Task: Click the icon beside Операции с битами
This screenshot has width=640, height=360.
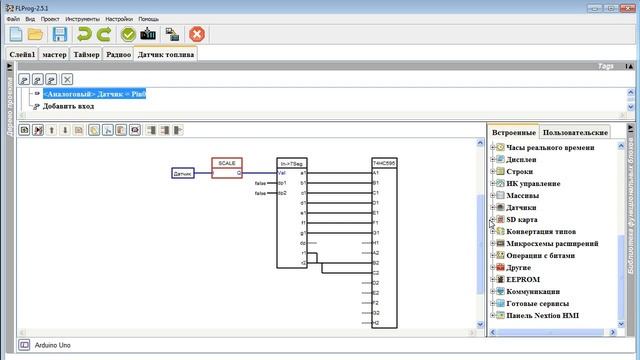Action: pos(500,255)
